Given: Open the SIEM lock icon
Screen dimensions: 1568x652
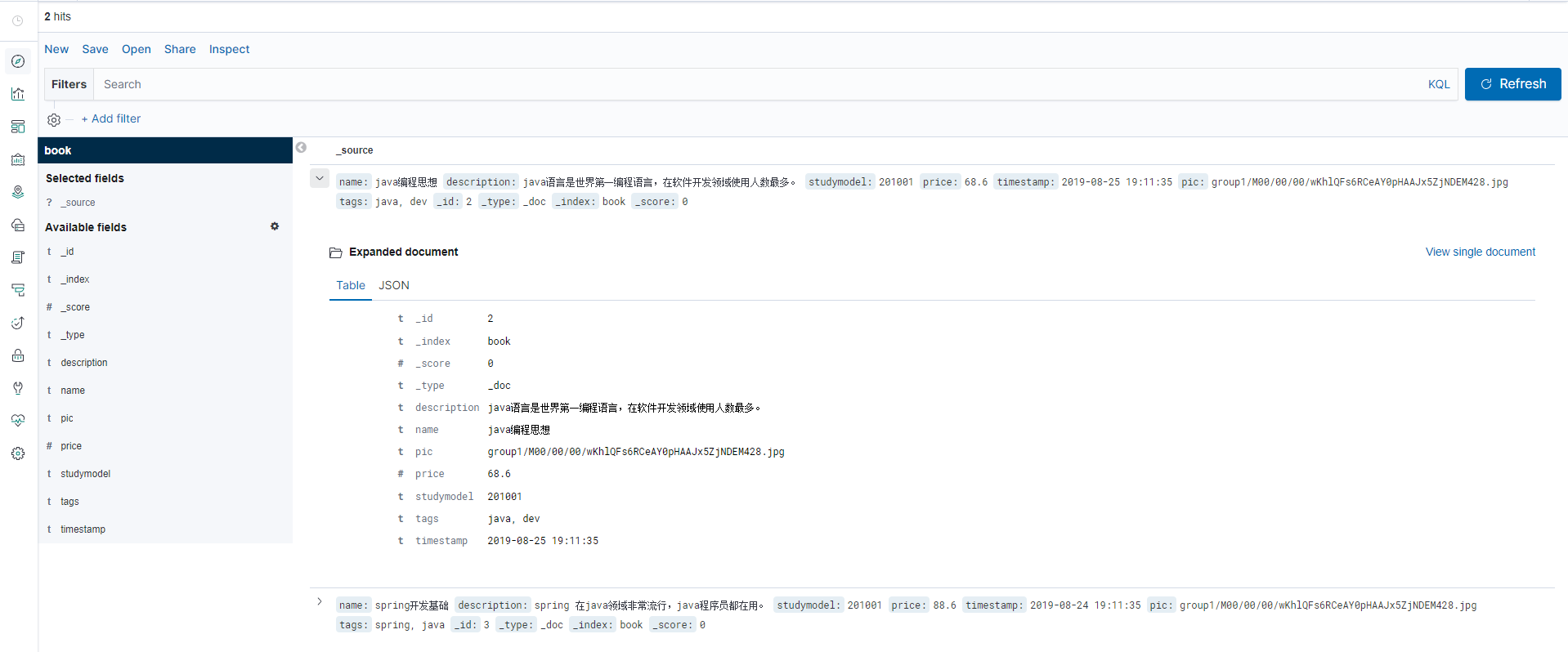Looking at the screenshot, I should 18,355.
